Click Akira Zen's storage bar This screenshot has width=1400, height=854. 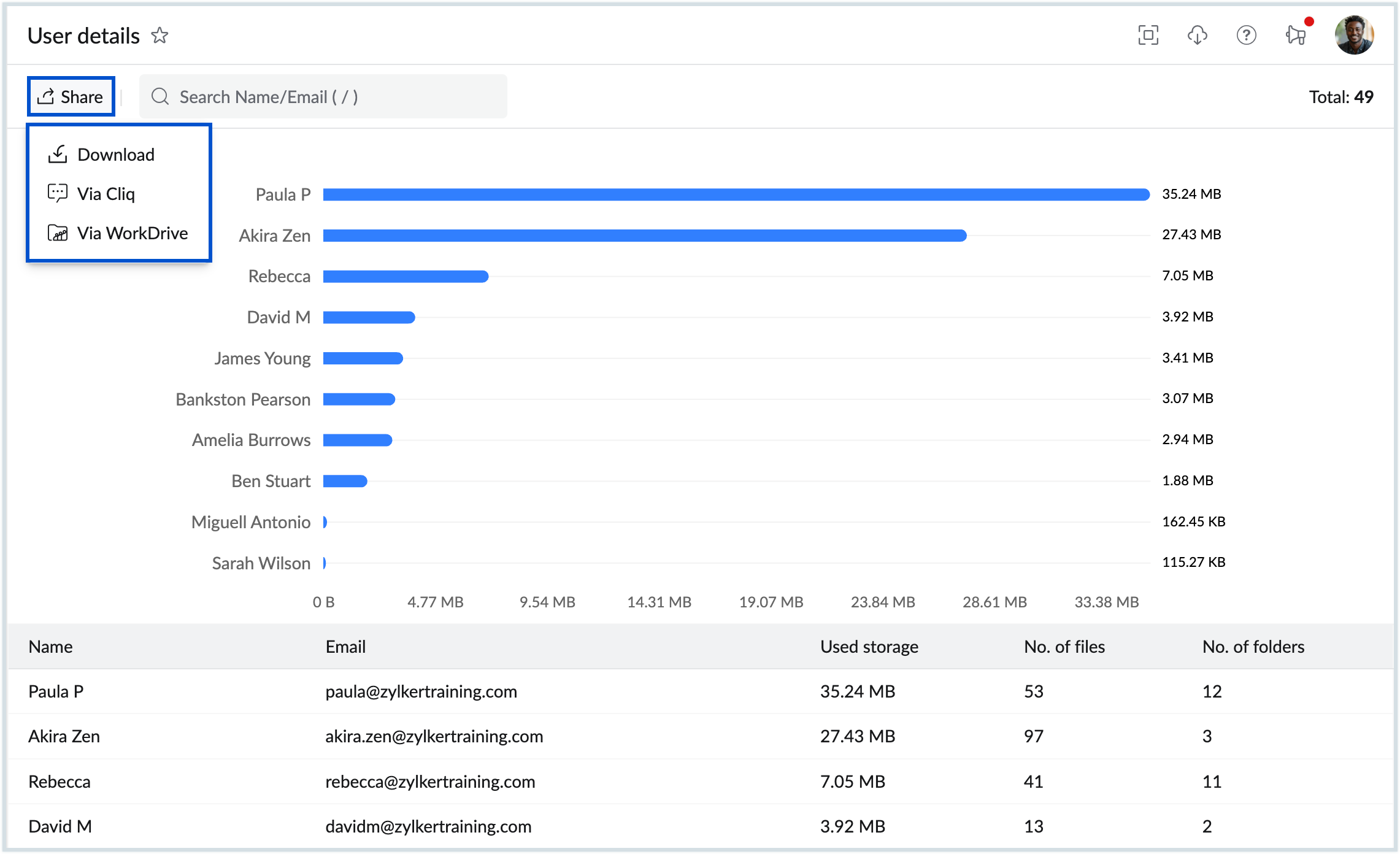(x=644, y=236)
